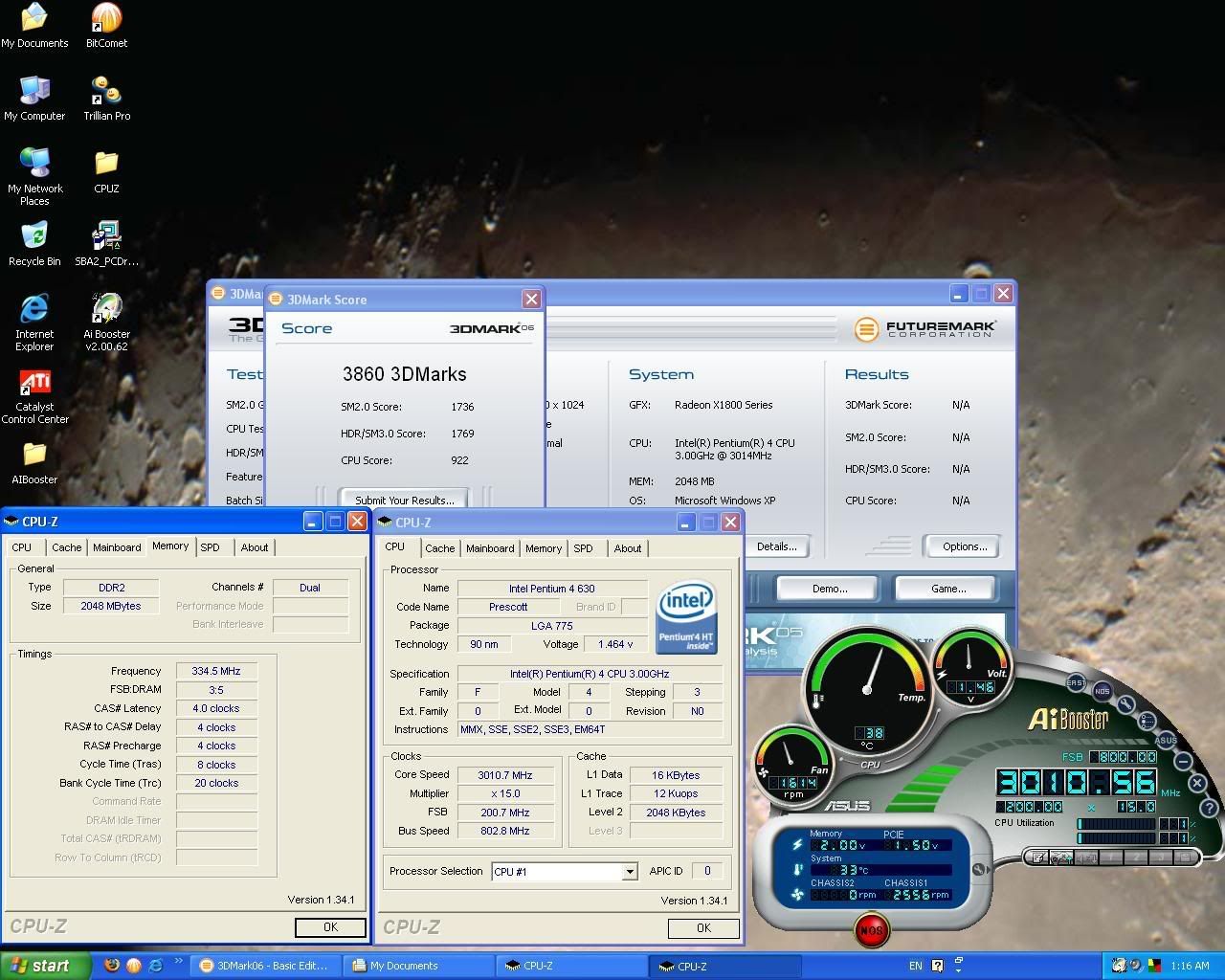
Task: Click the EN language indicator in taskbar
Action: 916,966
